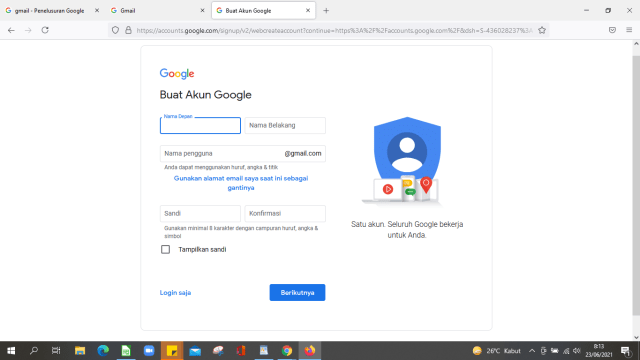Click the Berikutnya button

click(x=297, y=293)
